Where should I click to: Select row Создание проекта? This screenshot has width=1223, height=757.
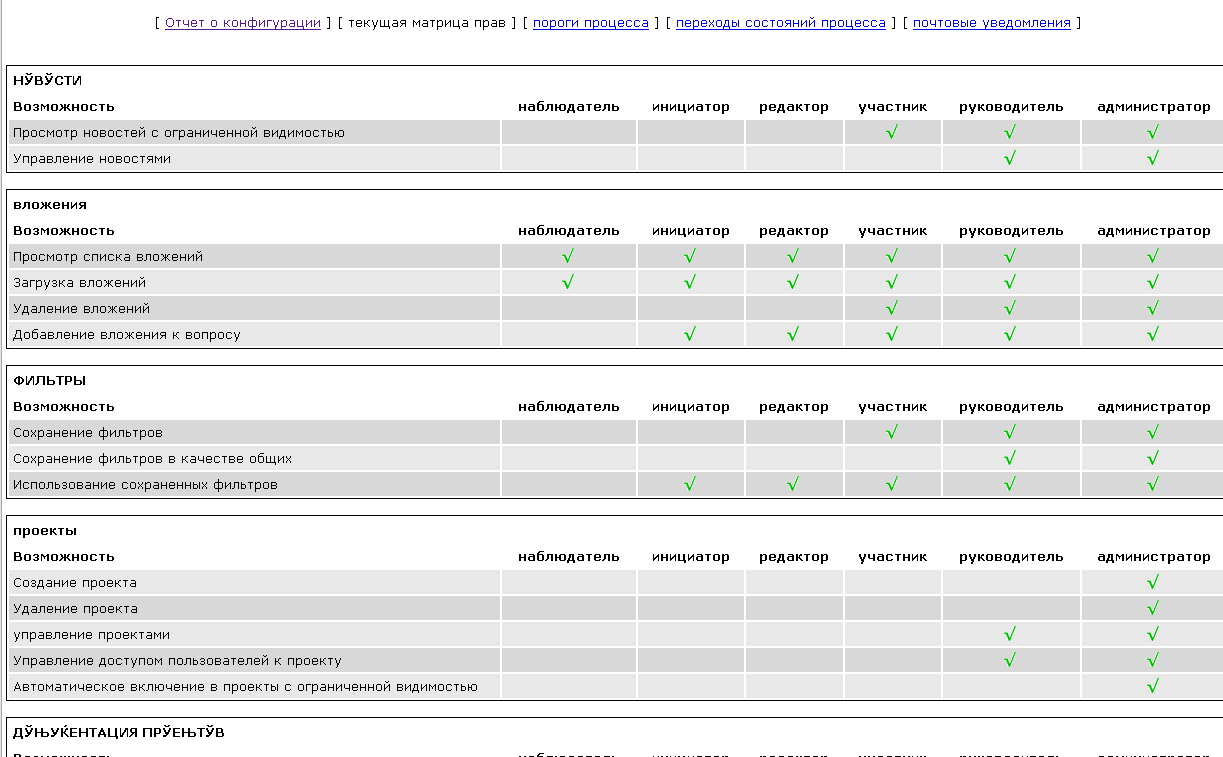[x=615, y=582]
